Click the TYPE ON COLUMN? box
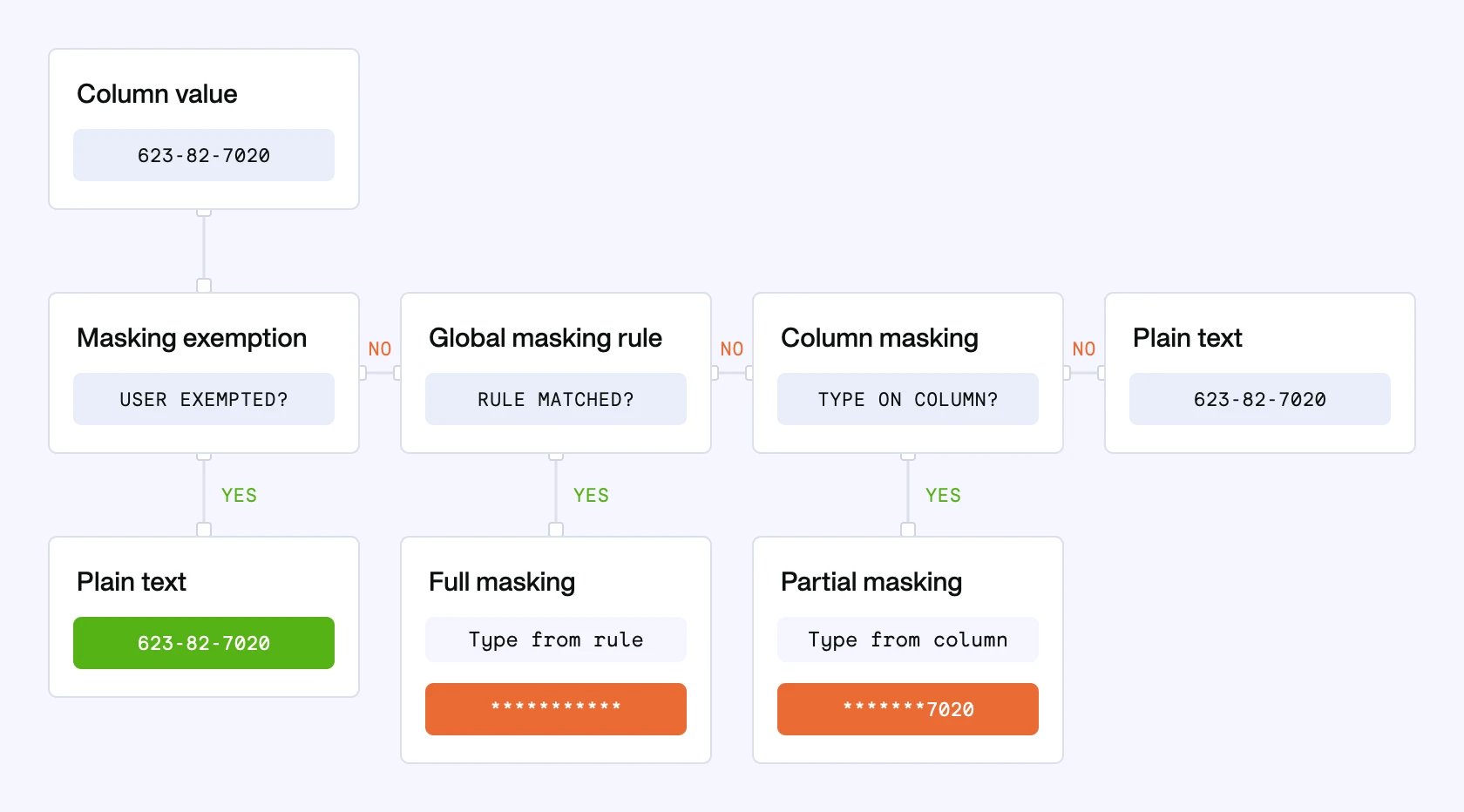This screenshot has height=812, width=1464. click(x=908, y=399)
